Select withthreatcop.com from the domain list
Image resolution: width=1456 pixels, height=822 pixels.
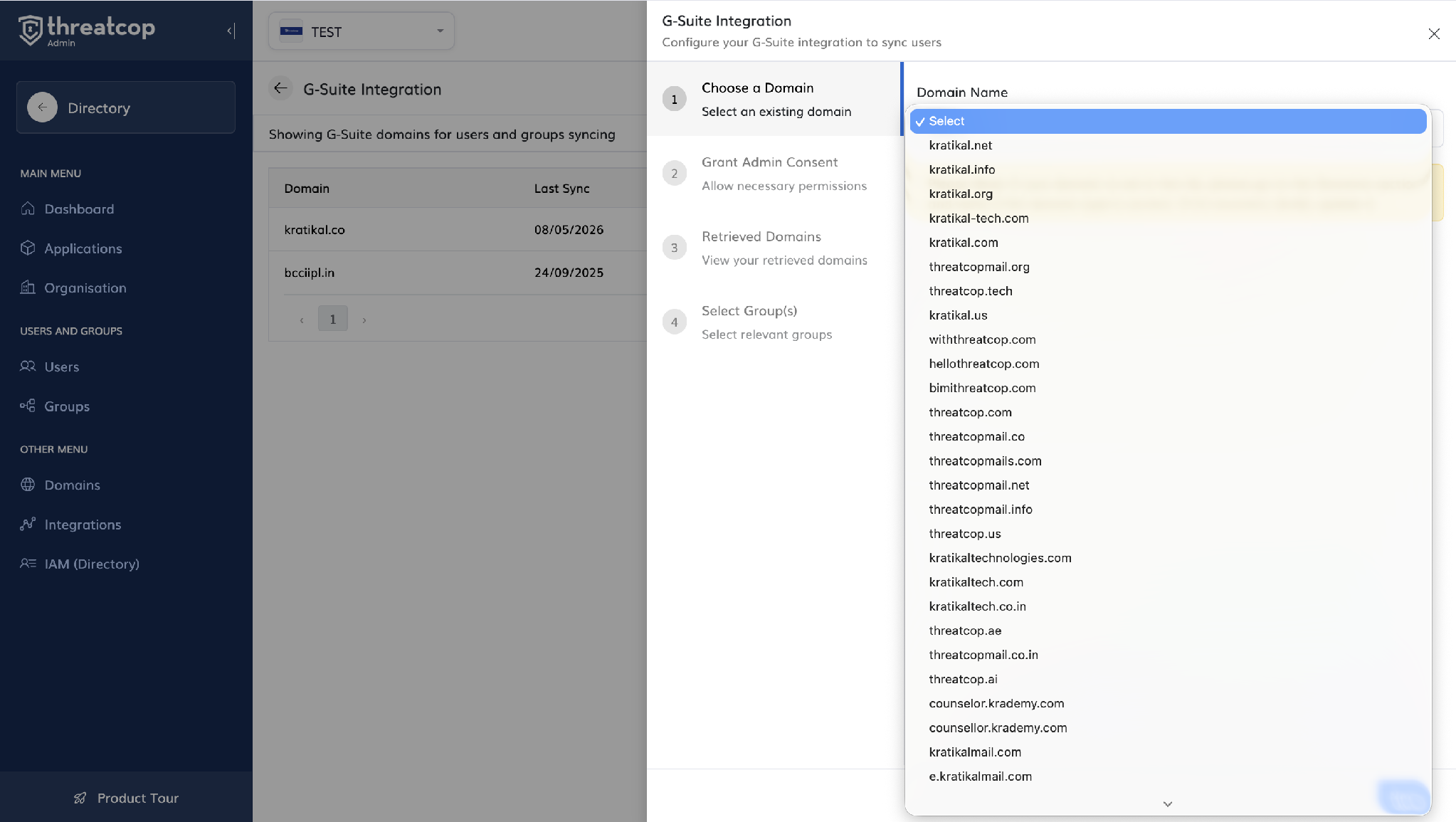coord(1168,339)
